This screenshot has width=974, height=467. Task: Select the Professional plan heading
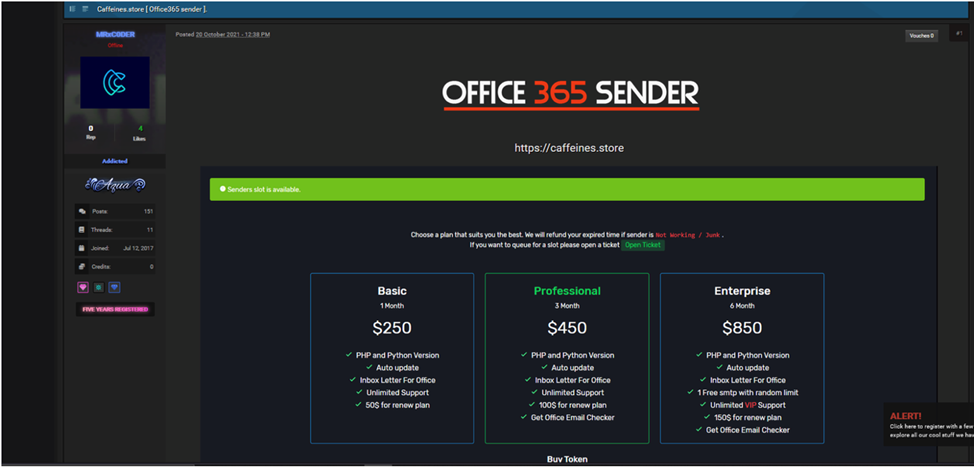point(567,291)
